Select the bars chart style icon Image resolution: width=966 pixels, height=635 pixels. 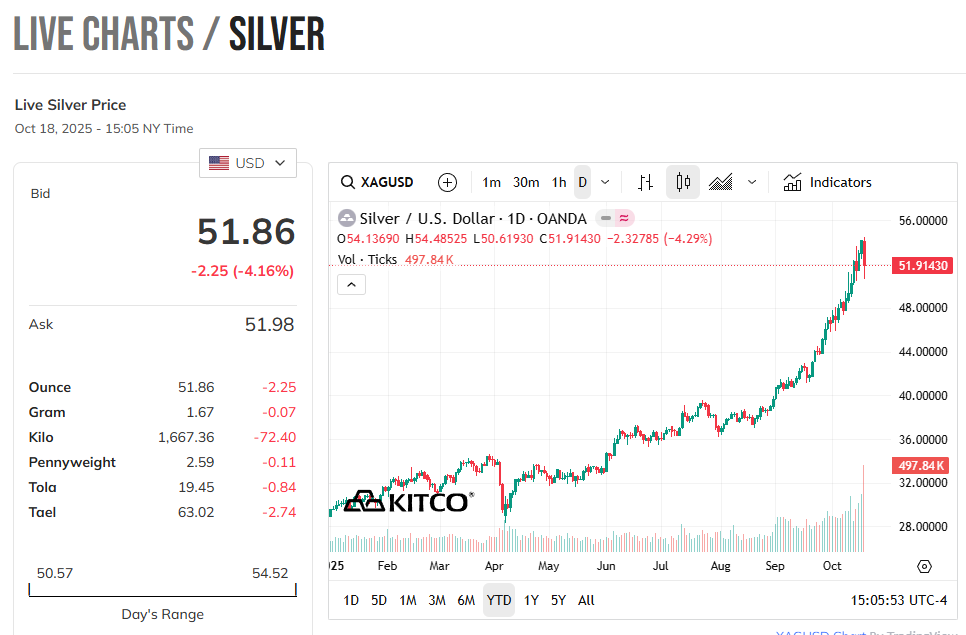point(645,182)
